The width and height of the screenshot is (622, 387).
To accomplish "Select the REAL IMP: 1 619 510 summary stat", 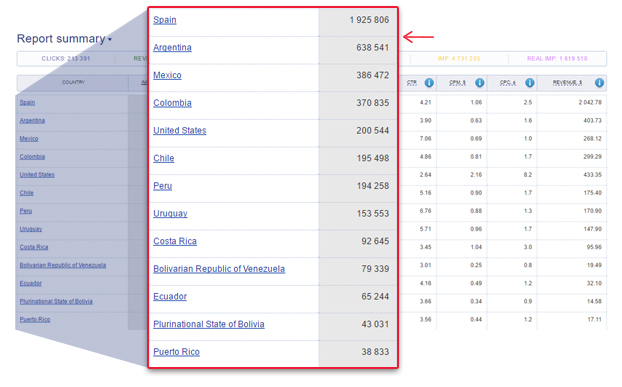I will [x=557, y=59].
